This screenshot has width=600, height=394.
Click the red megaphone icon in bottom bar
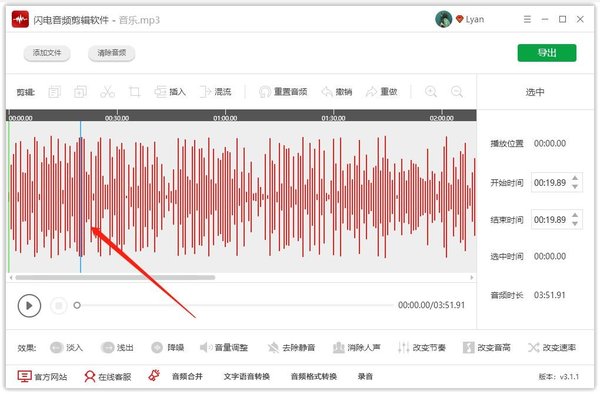click(154, 376)
